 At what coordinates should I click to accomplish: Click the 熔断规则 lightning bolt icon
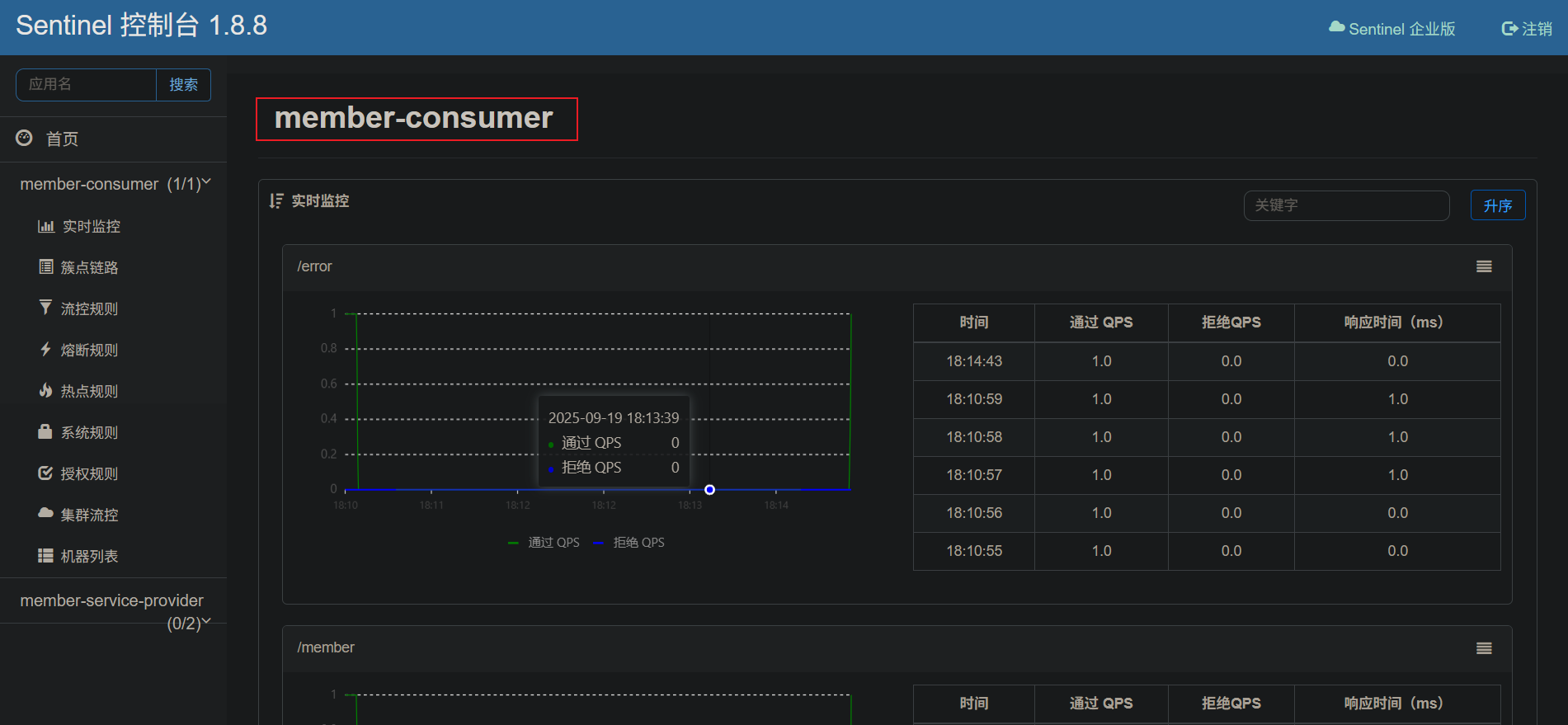tap(46, 349)
